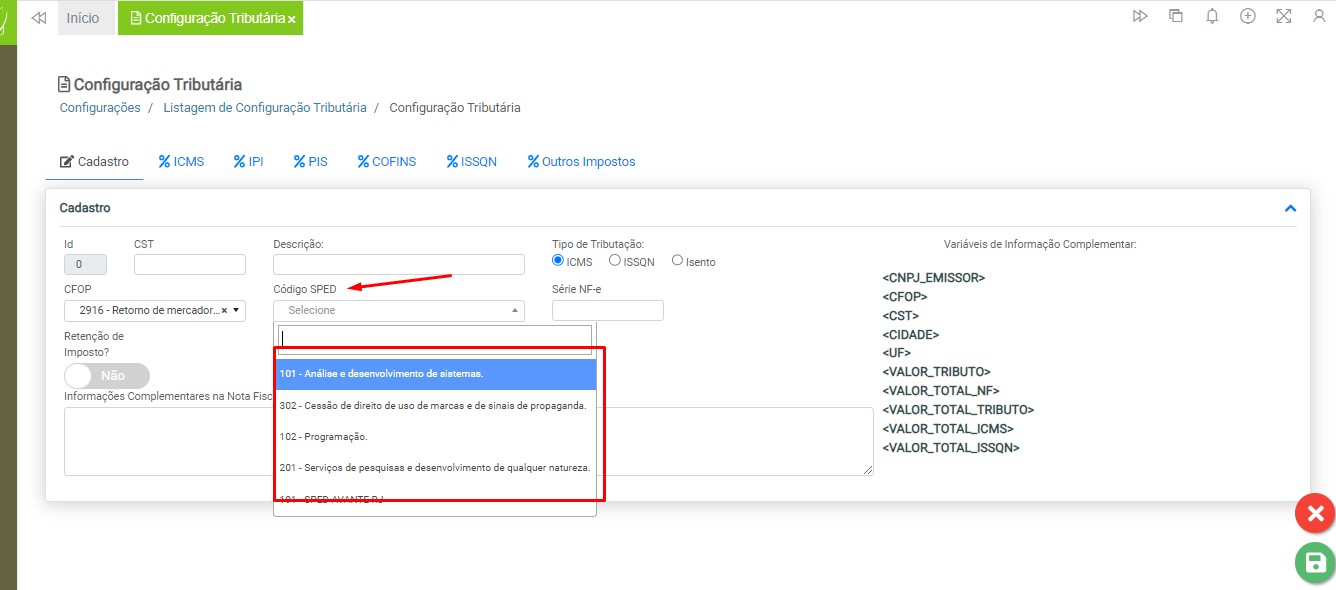
Task: Click the green save disk button
Action: (1315, 562)
